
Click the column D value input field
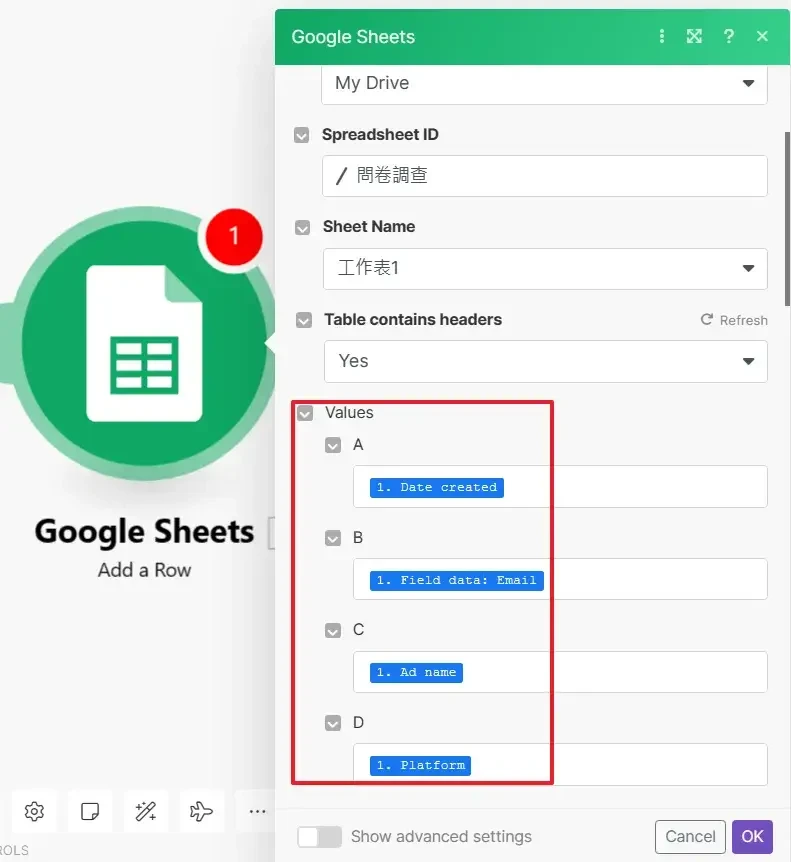[x=560, y=764]
